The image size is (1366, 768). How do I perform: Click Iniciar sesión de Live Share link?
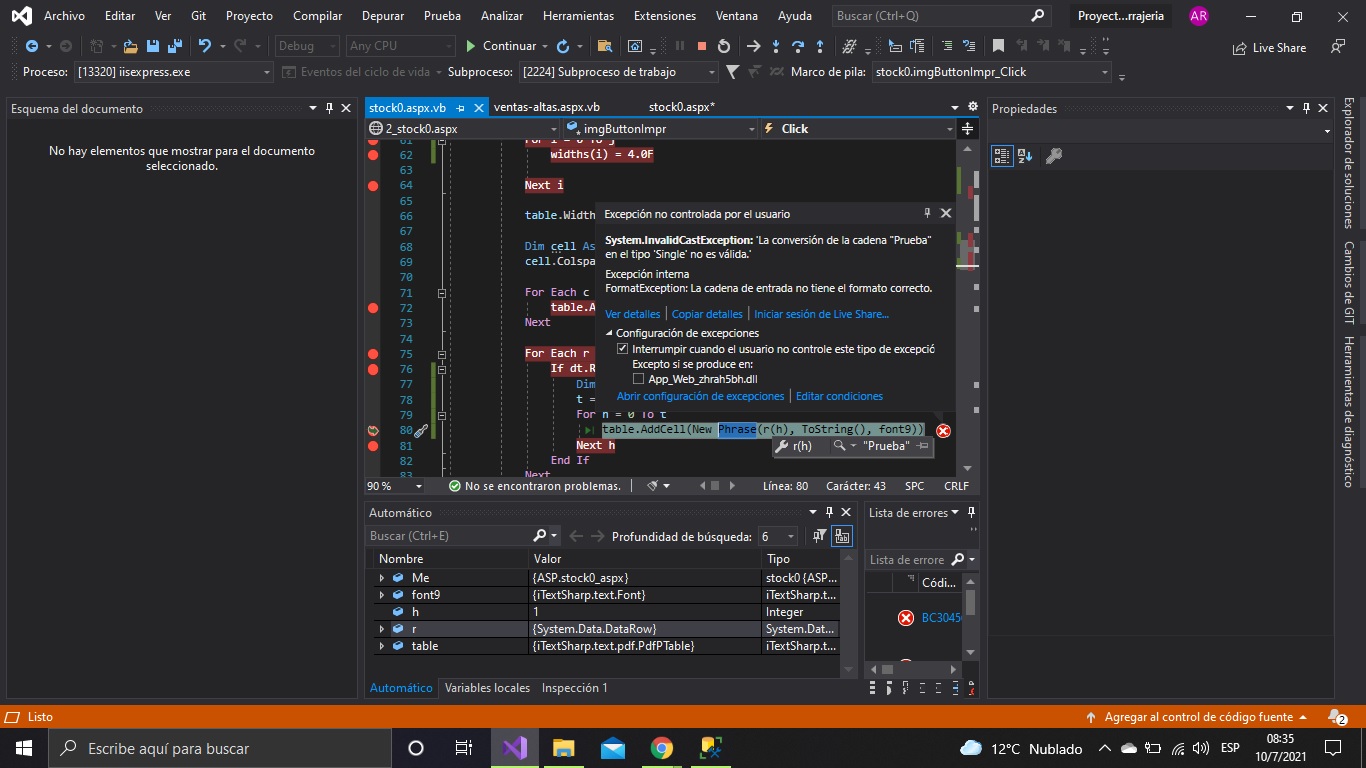tap(821, 314)
